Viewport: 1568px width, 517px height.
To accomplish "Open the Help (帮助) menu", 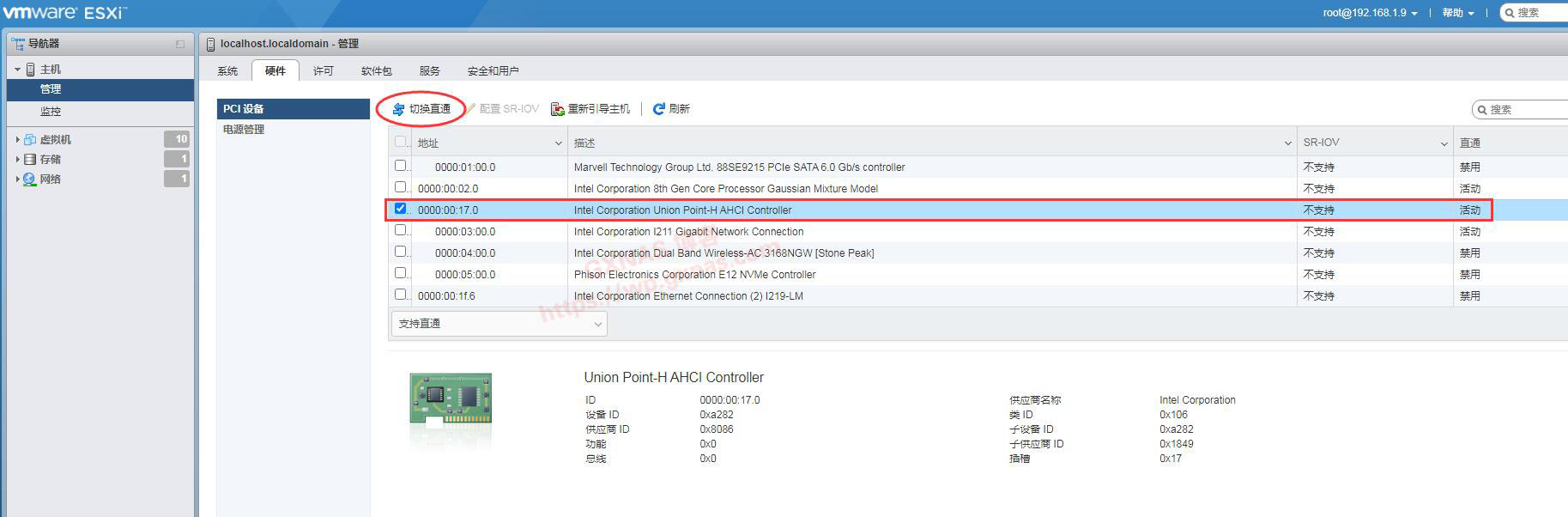I will point(1457,13).
